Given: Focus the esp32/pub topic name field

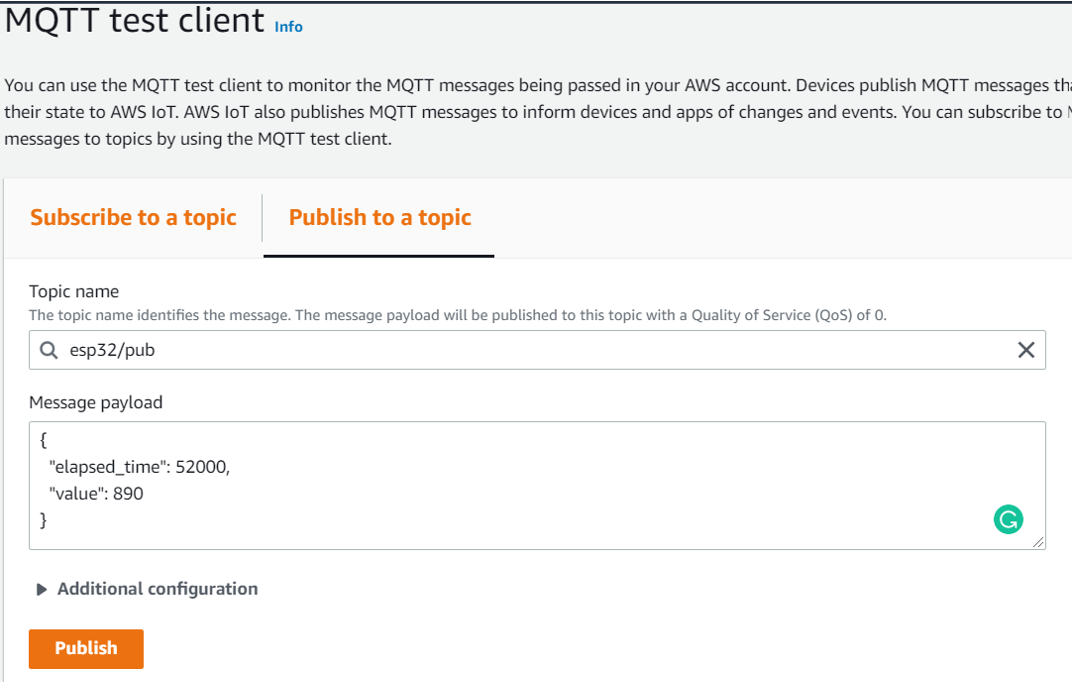Looking at the screenshot, I should pyautogui.click(x=537, y=350).
